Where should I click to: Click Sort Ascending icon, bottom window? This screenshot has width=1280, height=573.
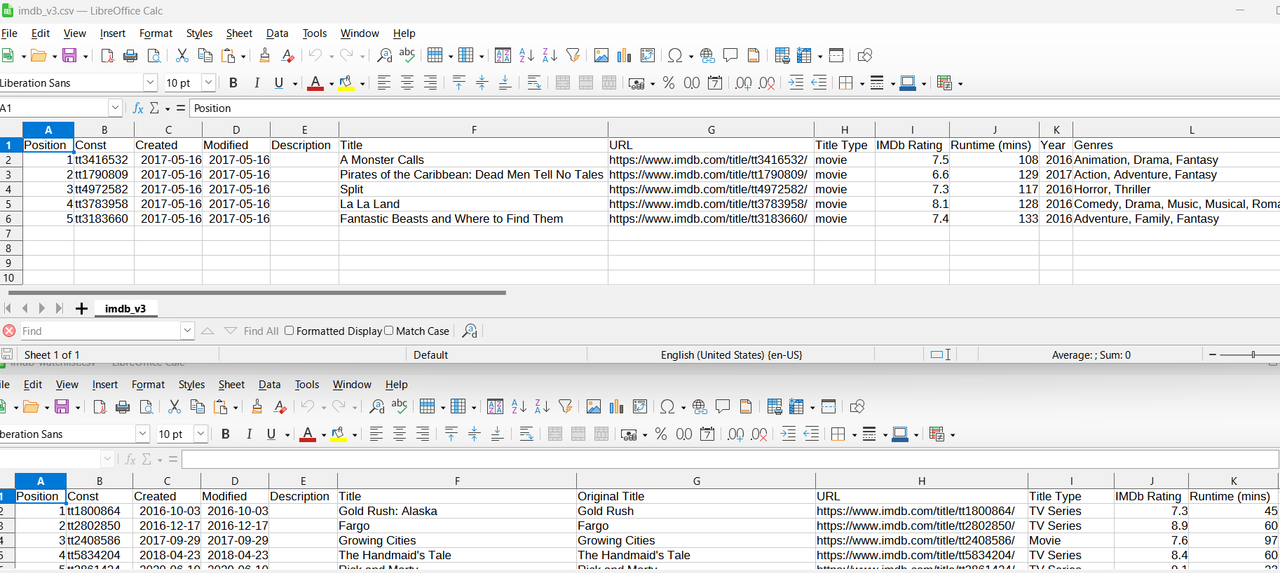coord(519,406)
